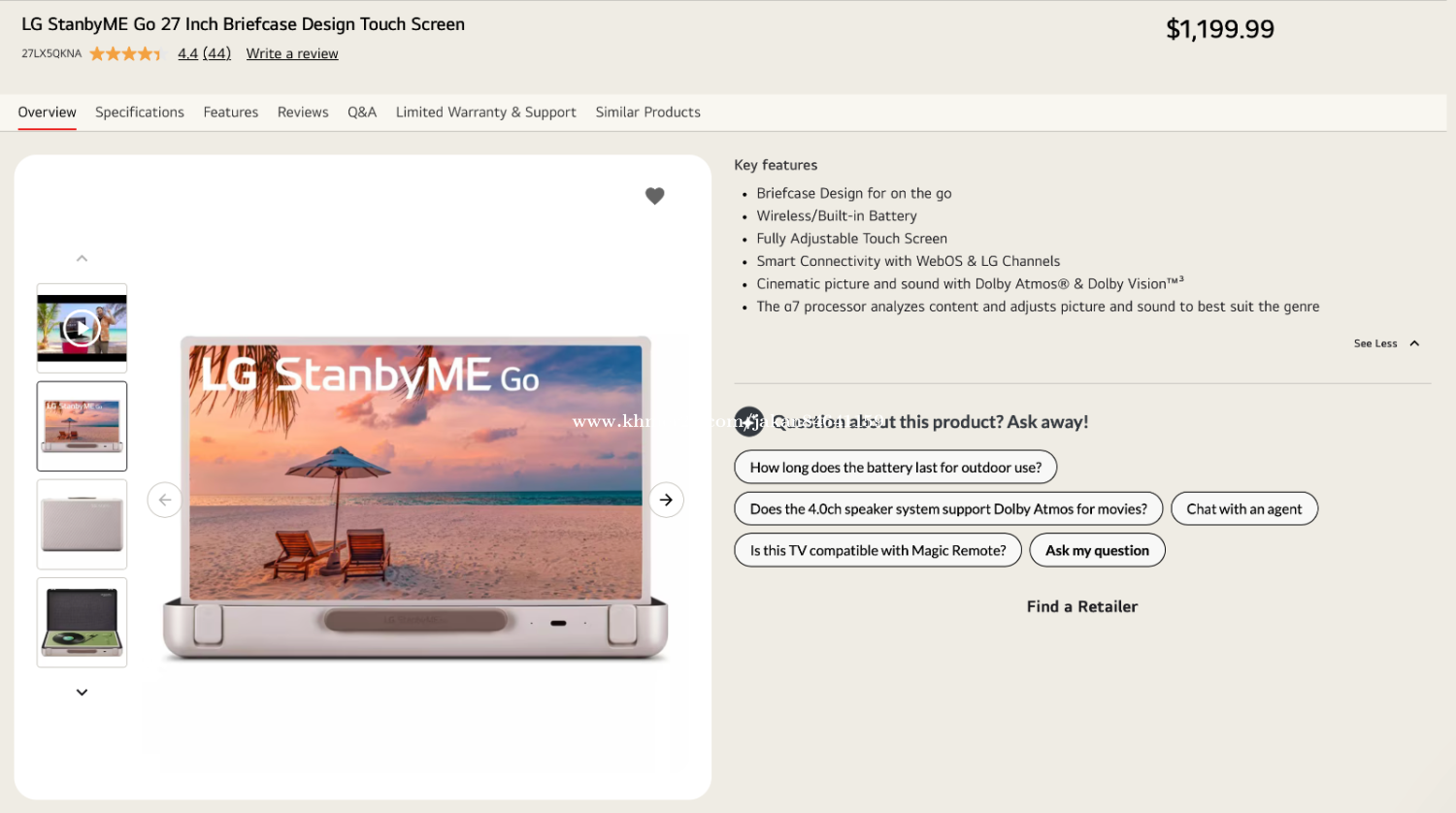This screenshot has height=813, width=1456.
Task: Open the Overview tab
Action: point(47,113)
